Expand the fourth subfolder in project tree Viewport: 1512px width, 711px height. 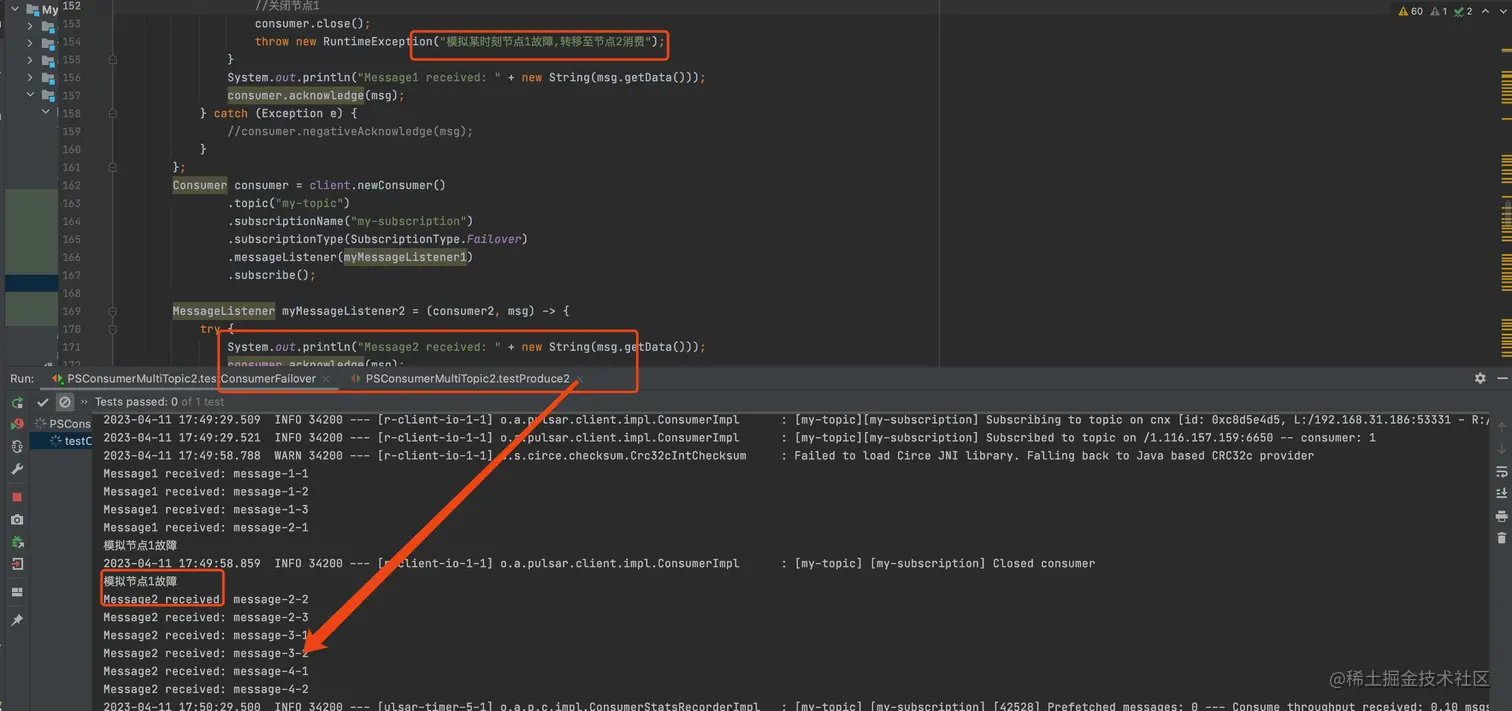[30, 78]
